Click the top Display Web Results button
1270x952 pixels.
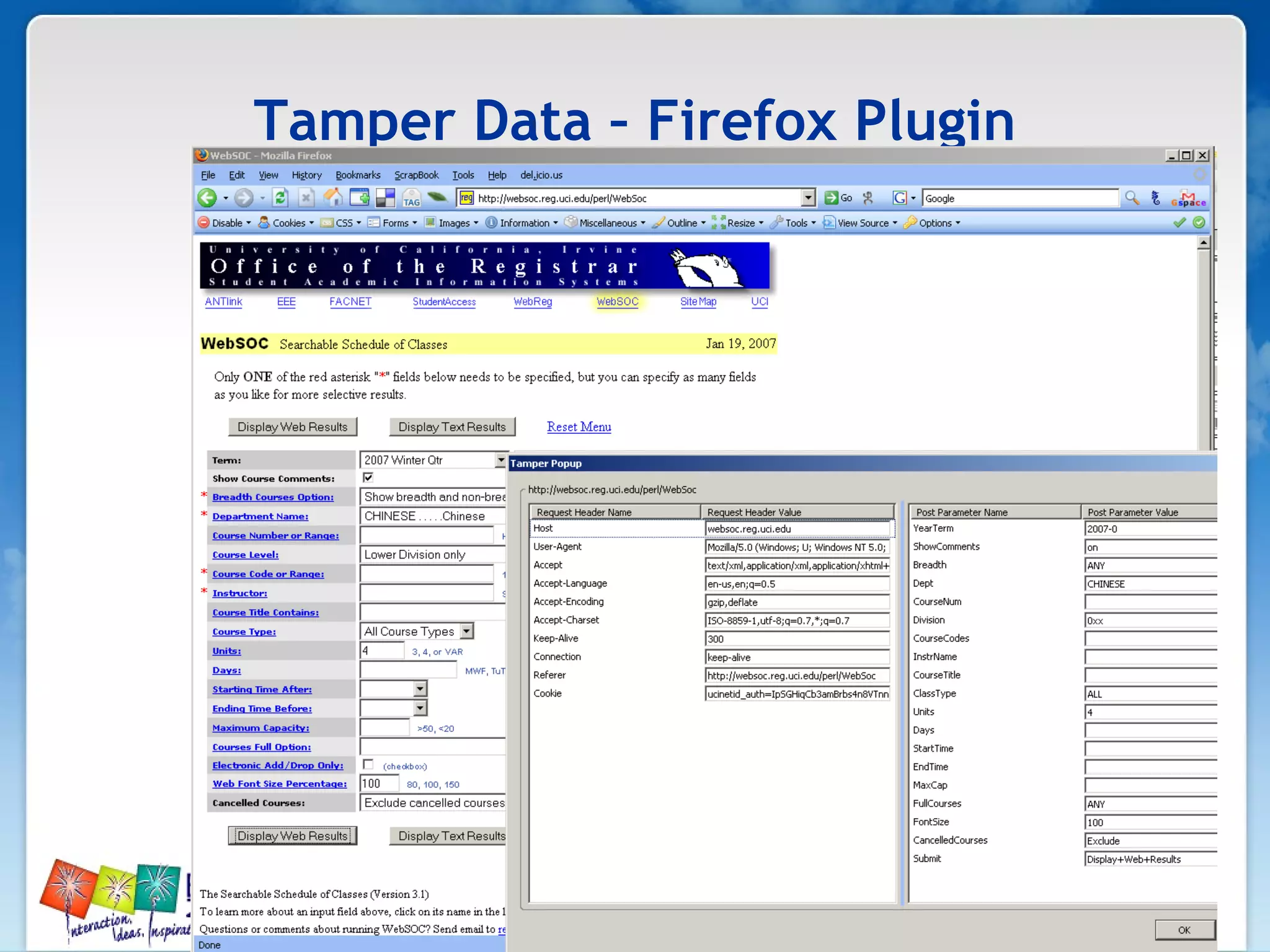293,426
